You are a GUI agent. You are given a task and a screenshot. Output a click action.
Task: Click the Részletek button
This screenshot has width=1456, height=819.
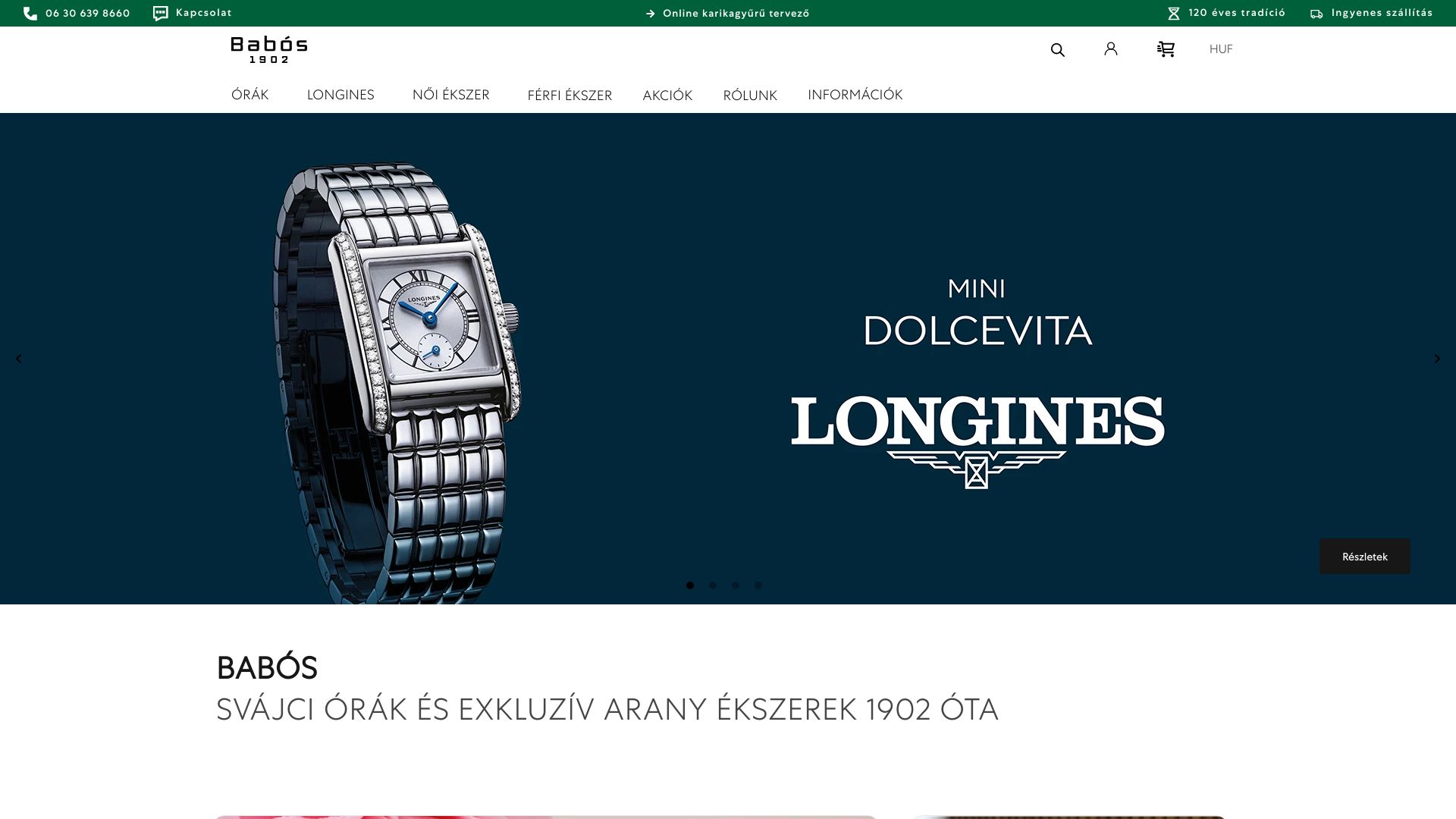coord(1365,557)
